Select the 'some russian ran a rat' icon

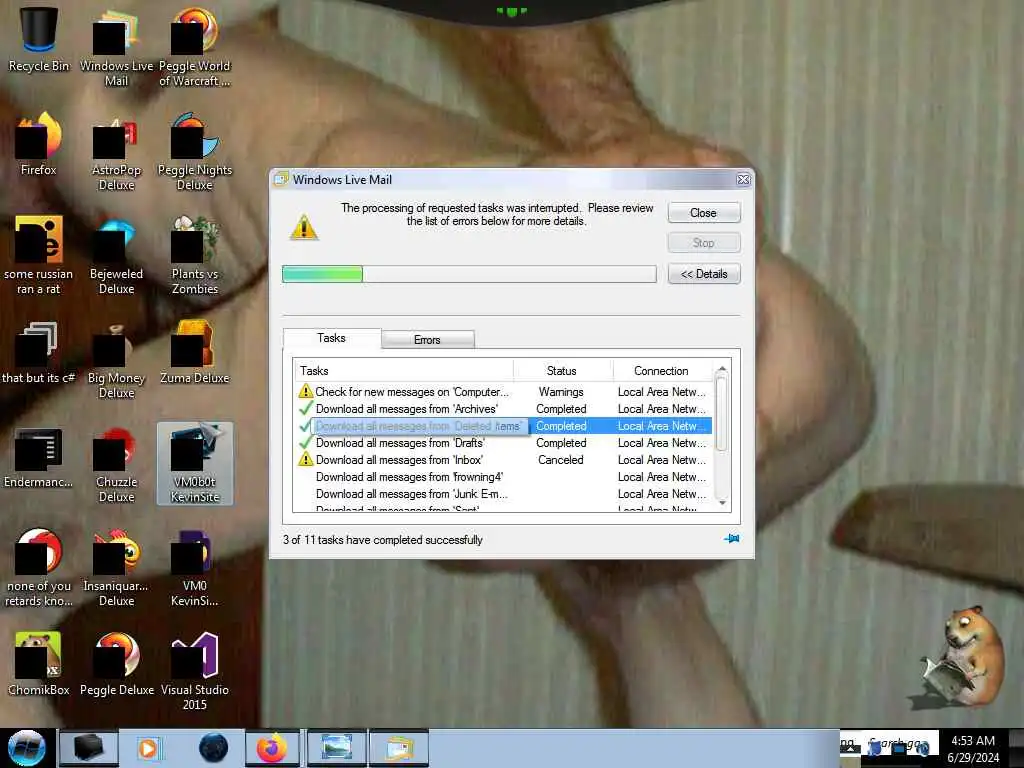(x=39, y=255)
